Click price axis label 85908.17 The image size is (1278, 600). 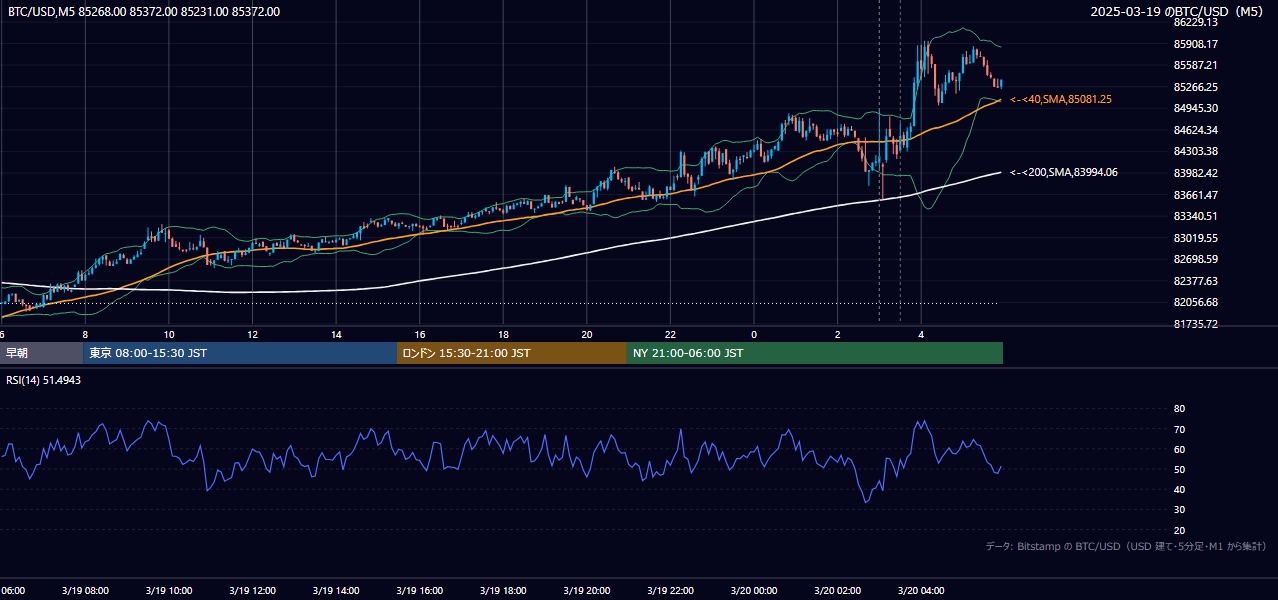click(x=1196, y=44)
